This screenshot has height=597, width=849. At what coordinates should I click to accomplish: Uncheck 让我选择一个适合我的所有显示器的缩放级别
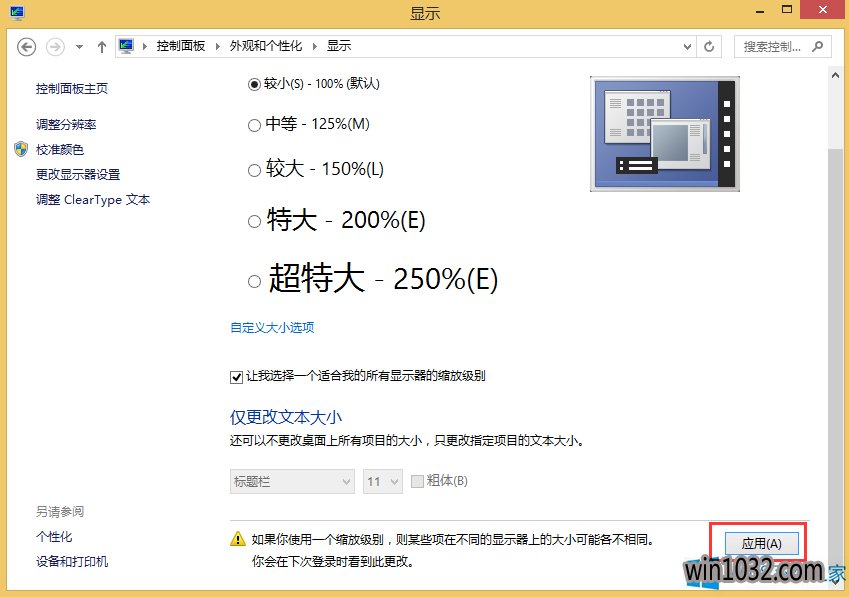237,377
